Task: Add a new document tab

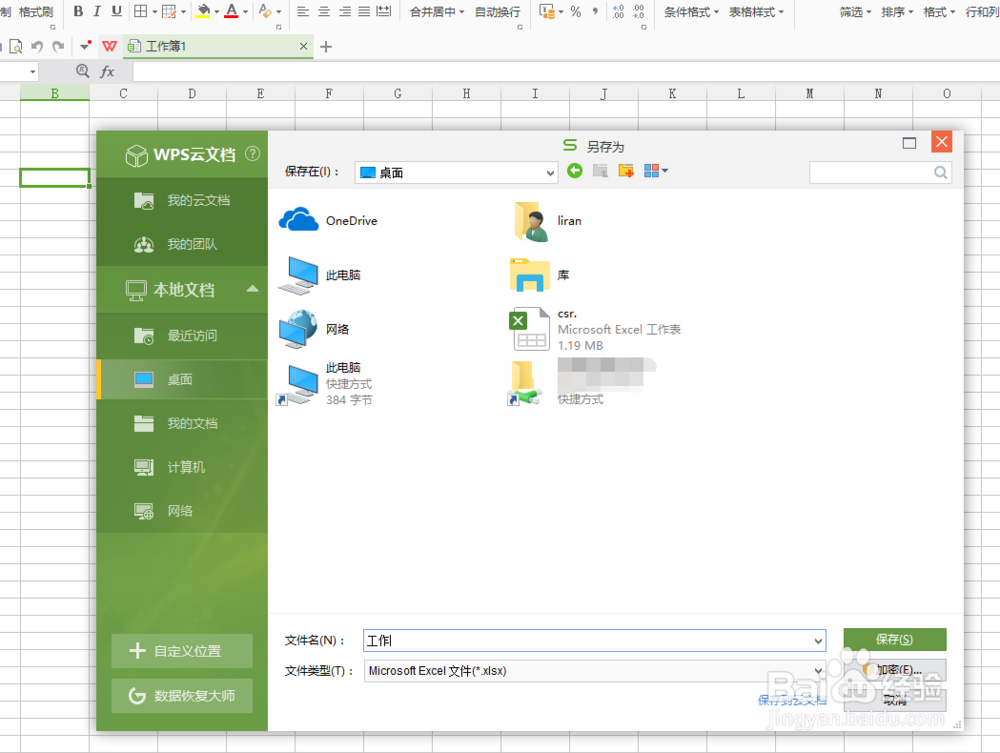Action: click(x=326, y=47)
